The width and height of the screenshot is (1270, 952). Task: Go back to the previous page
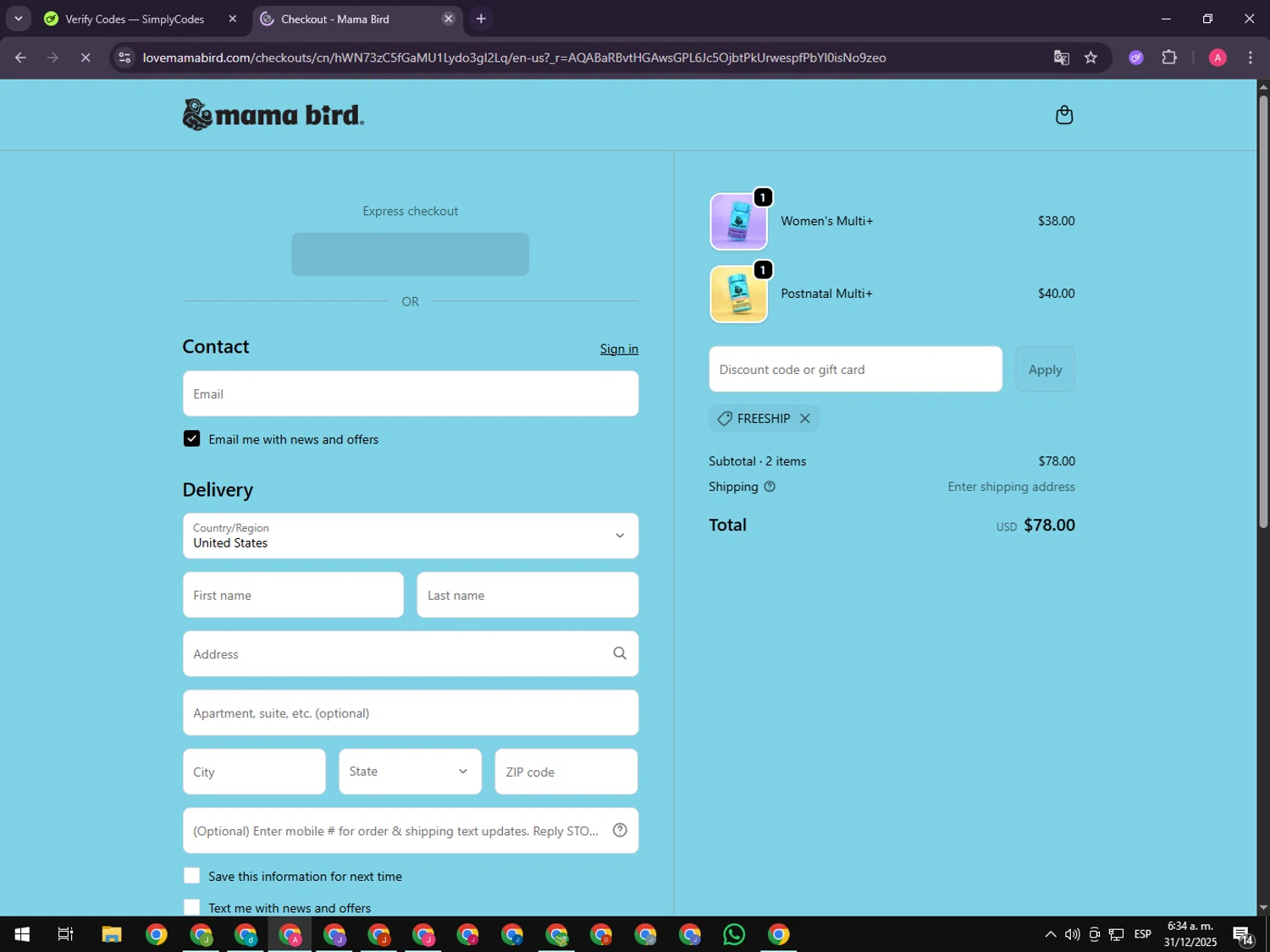click(20, 58)
